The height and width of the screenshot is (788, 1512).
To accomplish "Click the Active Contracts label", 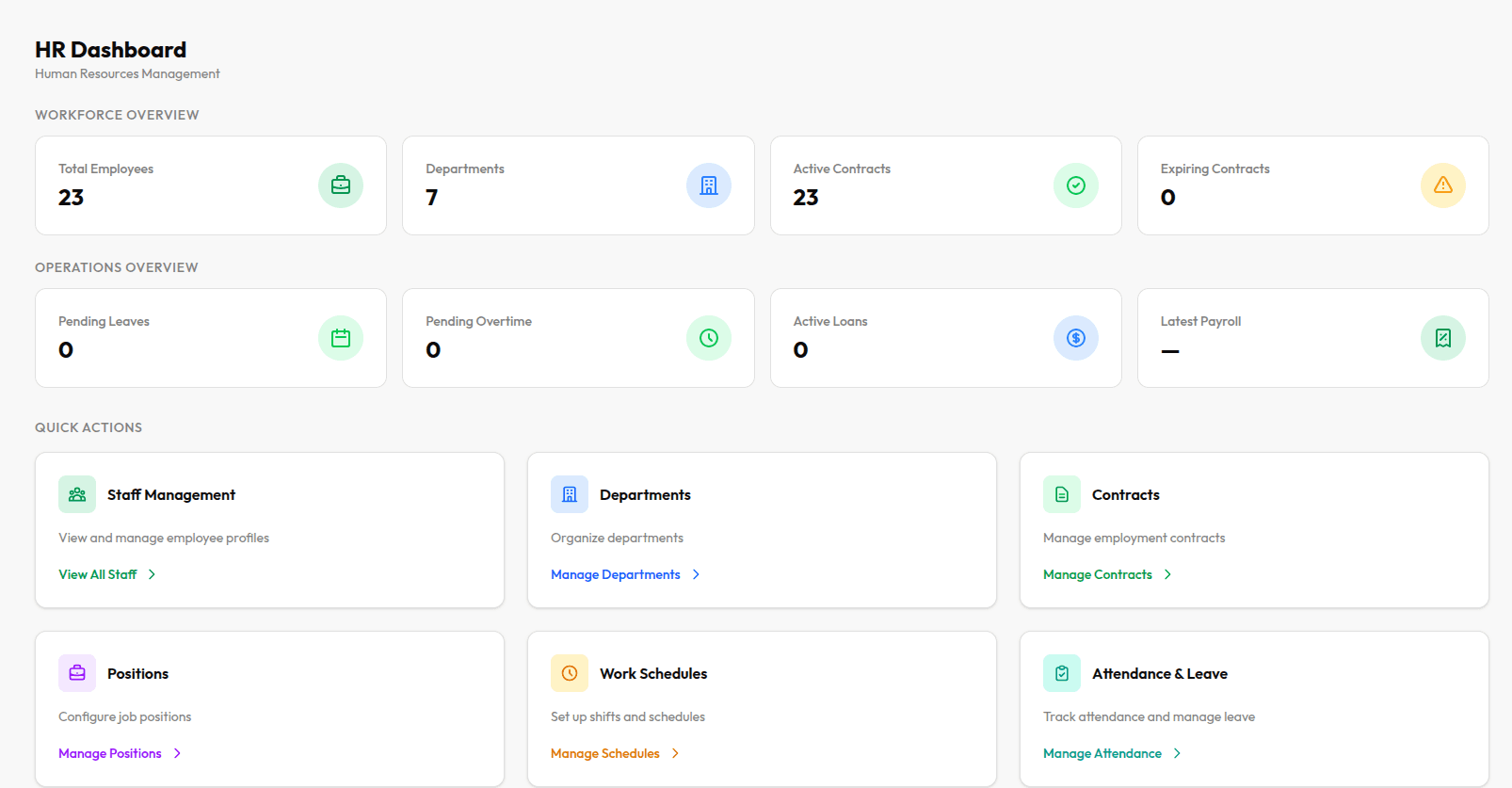I will point(842,169).
